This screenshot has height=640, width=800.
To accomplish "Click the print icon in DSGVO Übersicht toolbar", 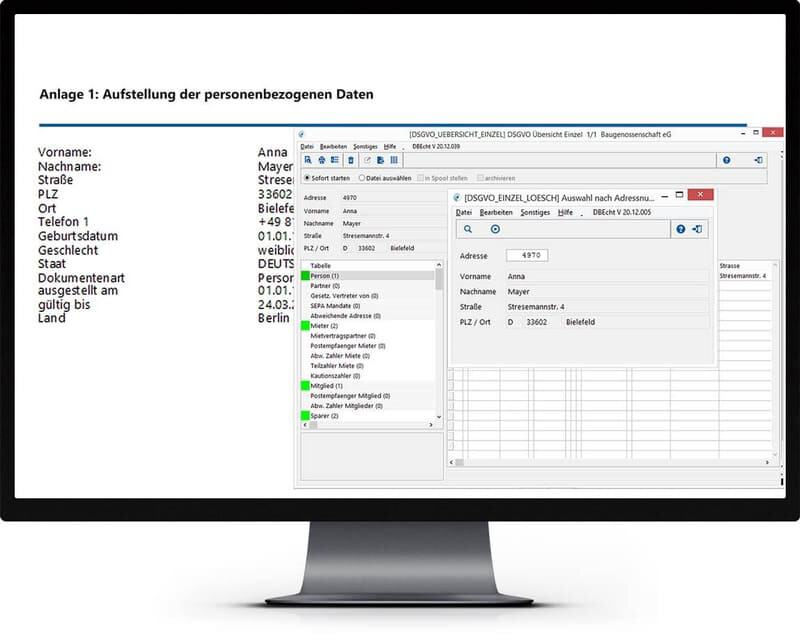I will tap(323, 160).
